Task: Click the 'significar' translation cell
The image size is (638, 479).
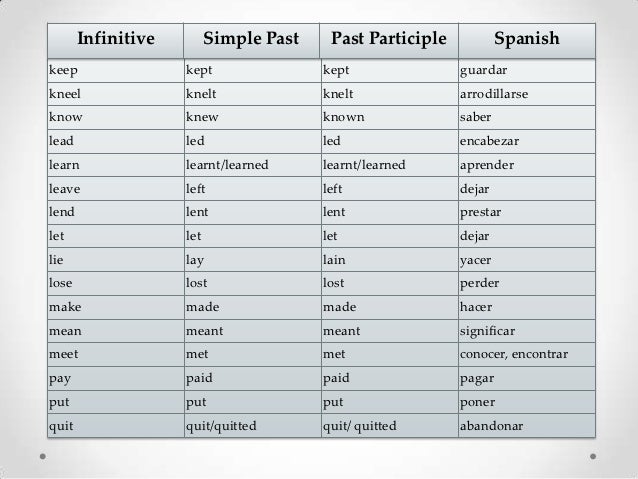Action: click(527, 331)
